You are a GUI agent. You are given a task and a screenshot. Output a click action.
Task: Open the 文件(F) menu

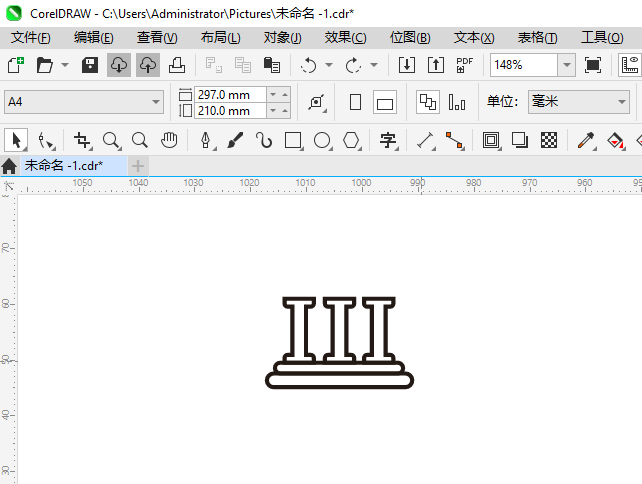click(x=31, y=38)
